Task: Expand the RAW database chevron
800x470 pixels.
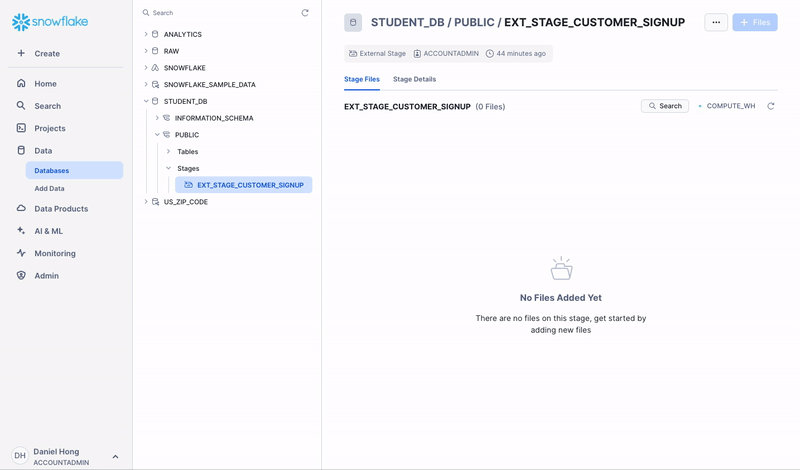Action: tap(146, 51)
